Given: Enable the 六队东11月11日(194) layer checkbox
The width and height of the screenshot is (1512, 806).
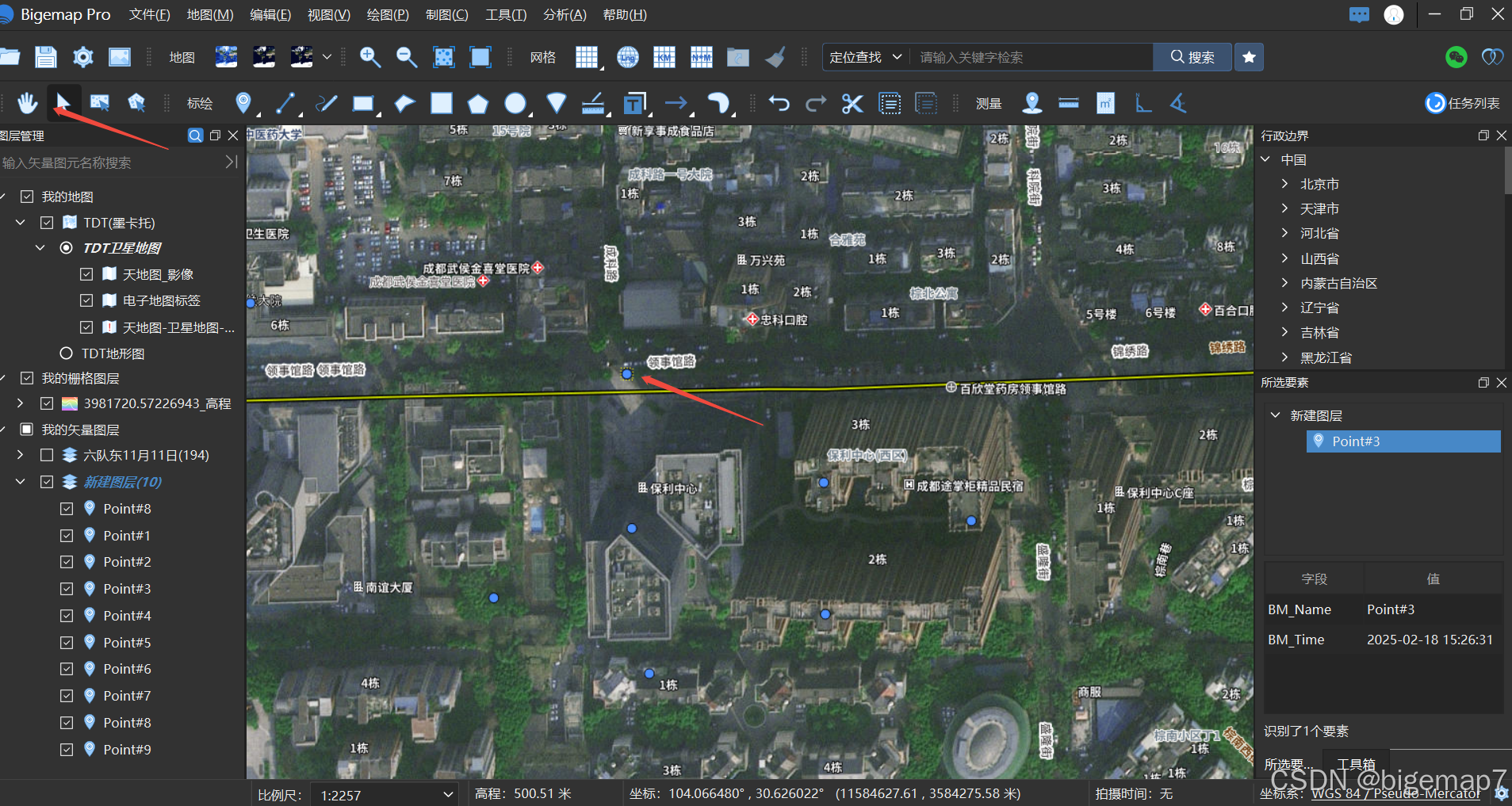Looking at the screenshot, I should (x=47, y=455).
